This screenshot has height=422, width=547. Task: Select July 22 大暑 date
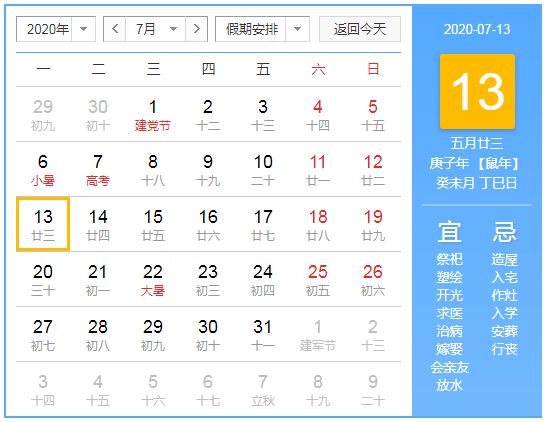(153, 280)
